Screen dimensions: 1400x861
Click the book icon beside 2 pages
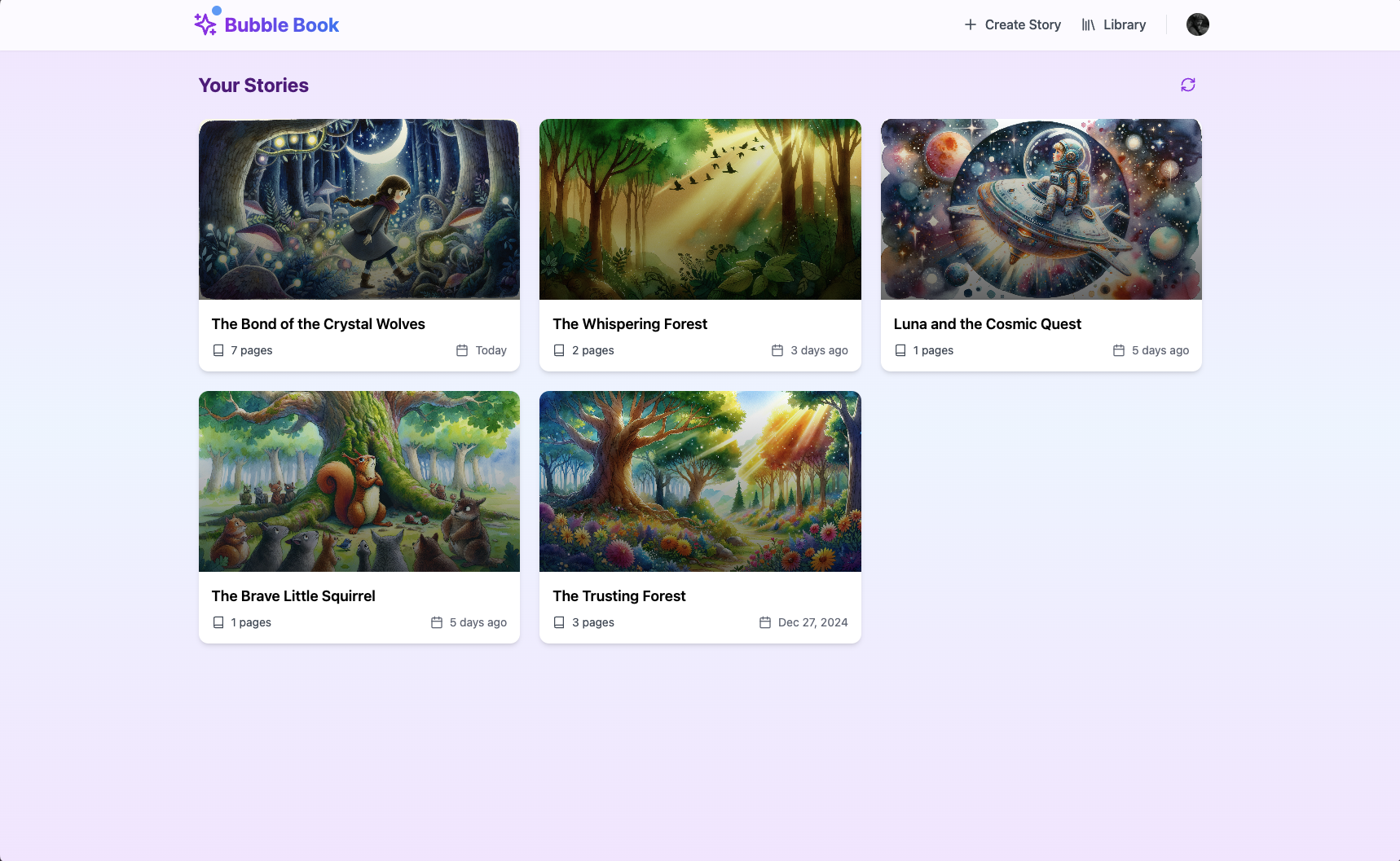559,350
